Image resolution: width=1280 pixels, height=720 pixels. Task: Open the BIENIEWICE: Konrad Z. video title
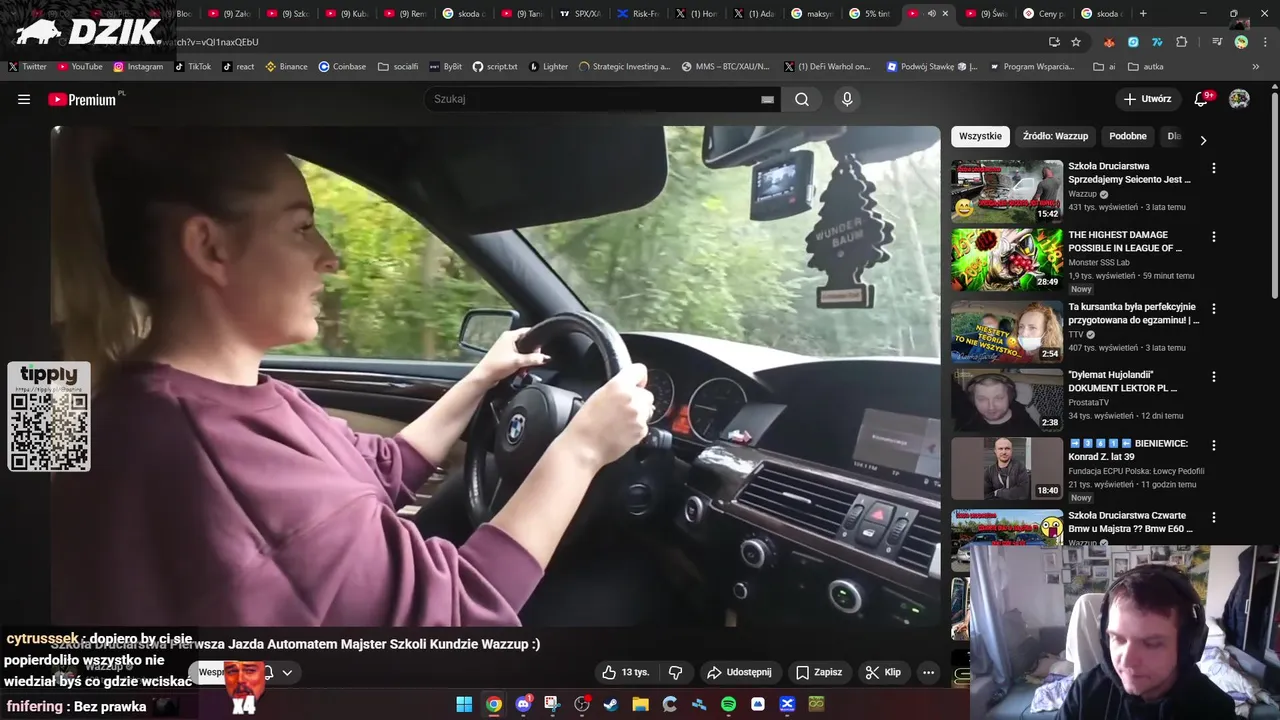pos(1128,450)
